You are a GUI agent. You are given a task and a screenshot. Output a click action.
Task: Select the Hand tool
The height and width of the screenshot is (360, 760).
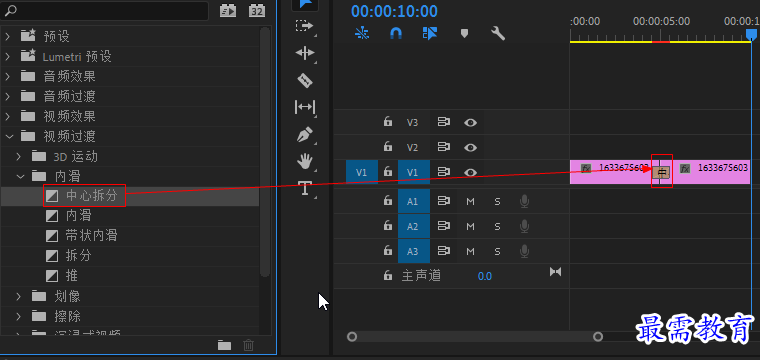[305, 161]
